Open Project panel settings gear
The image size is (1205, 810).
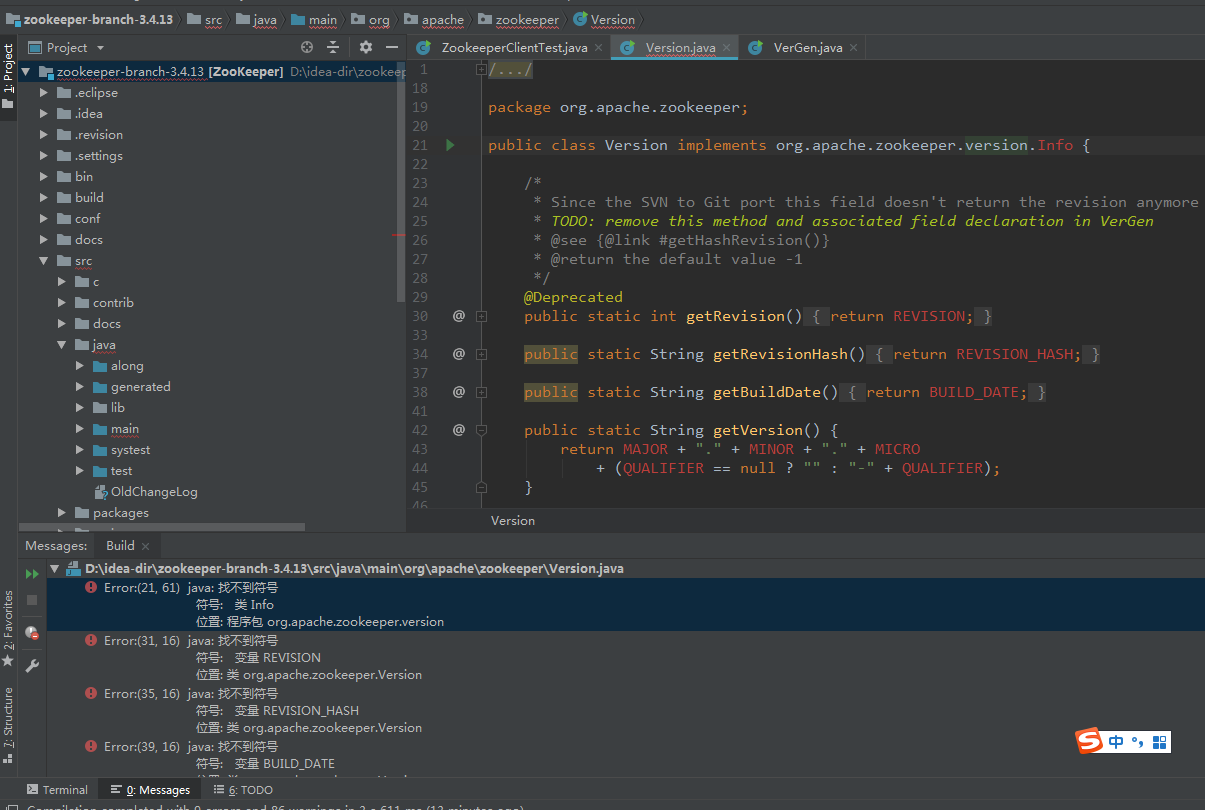point(366,47)
